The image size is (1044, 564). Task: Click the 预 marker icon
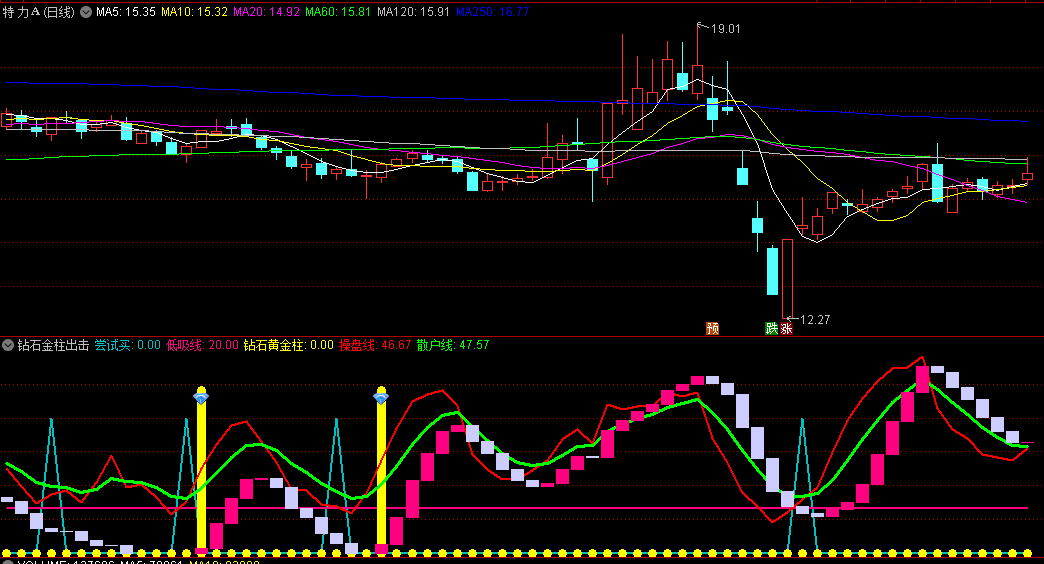click(712, 328)
